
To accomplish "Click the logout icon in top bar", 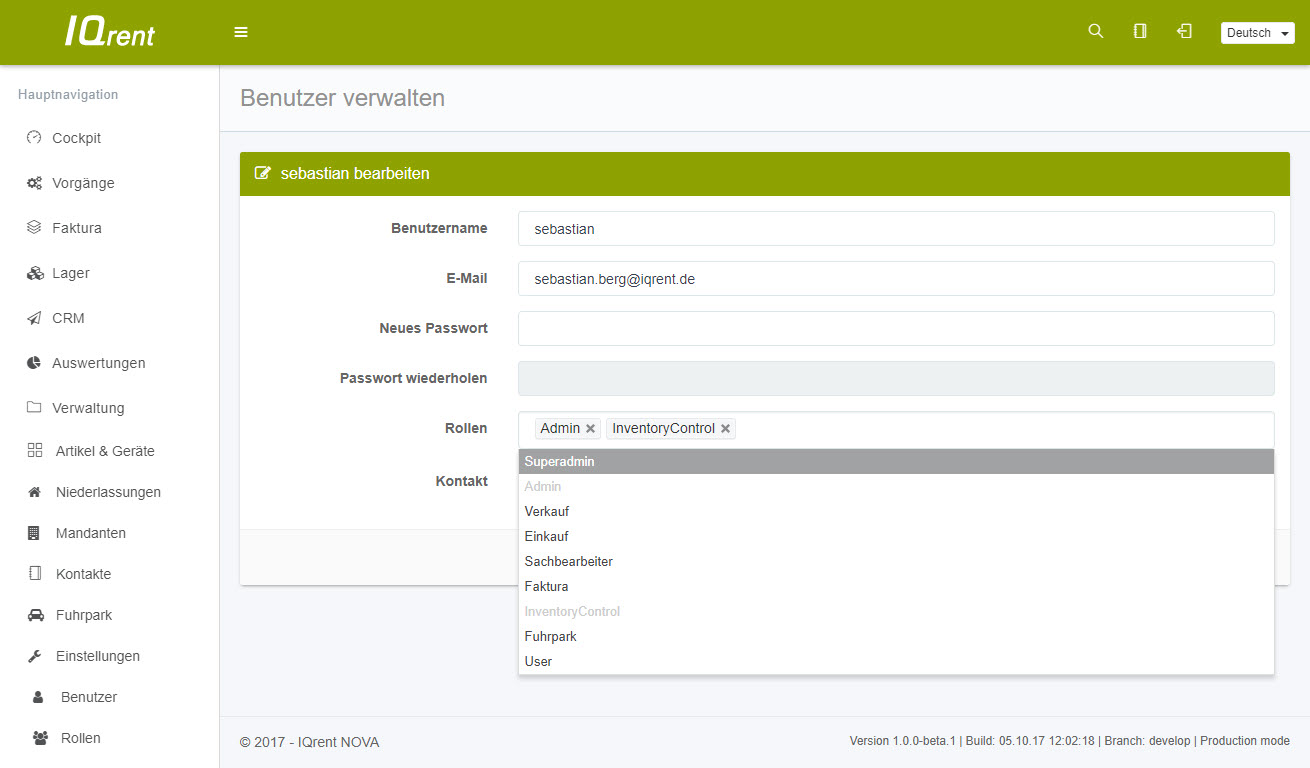I will tap(1184, 31).
